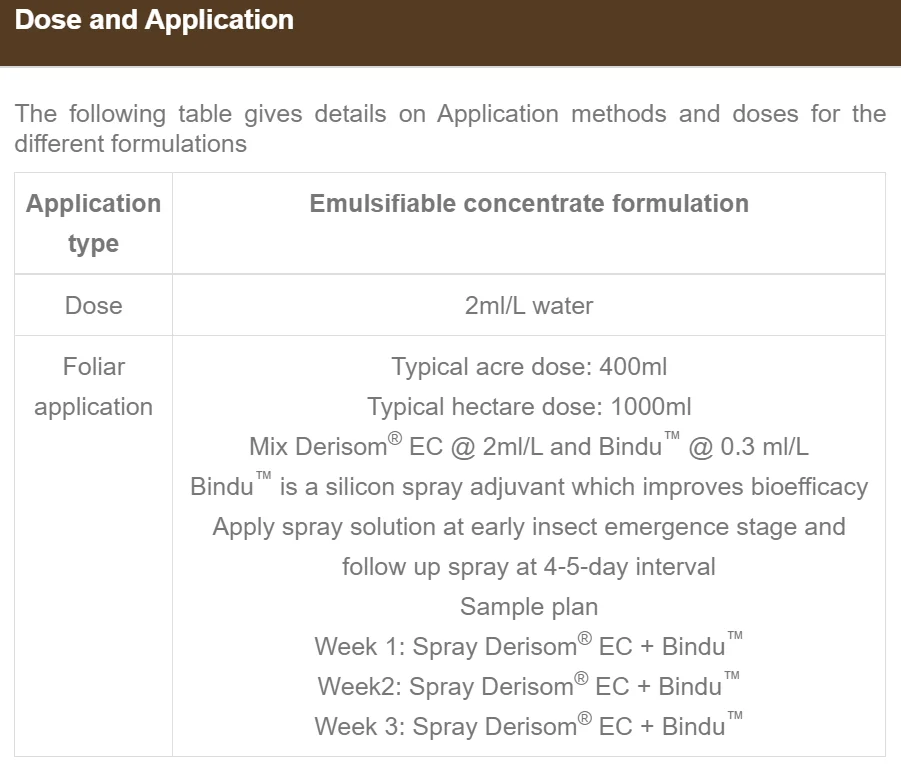Click the 2ml/L water dose value
Image resolution: width=901 pixels, height=769 pixels.
point(529,306)
